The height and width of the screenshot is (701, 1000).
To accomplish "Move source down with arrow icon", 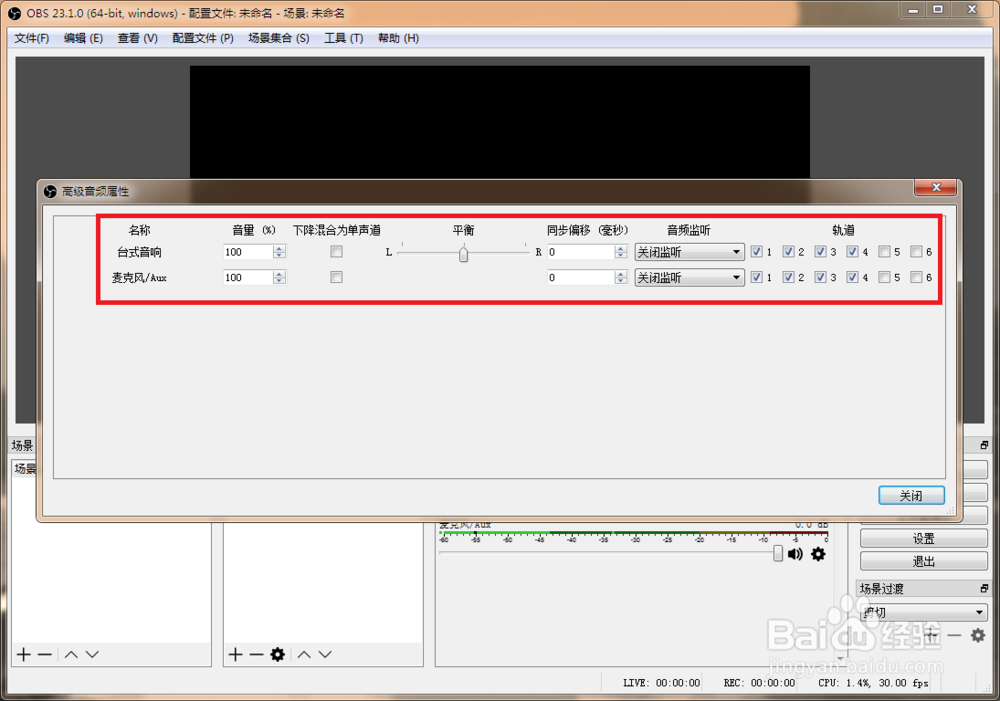I will tap(325, 654).
